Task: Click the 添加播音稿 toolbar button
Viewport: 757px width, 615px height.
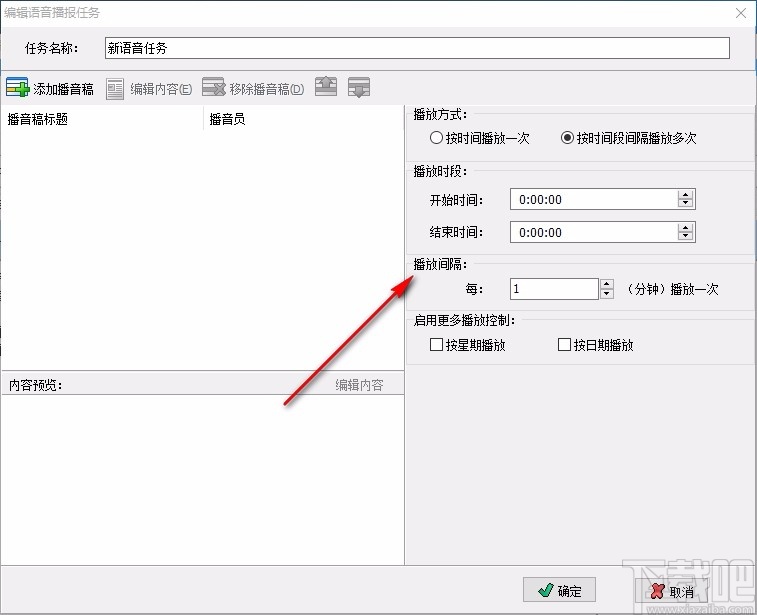Action: point(50,88)
